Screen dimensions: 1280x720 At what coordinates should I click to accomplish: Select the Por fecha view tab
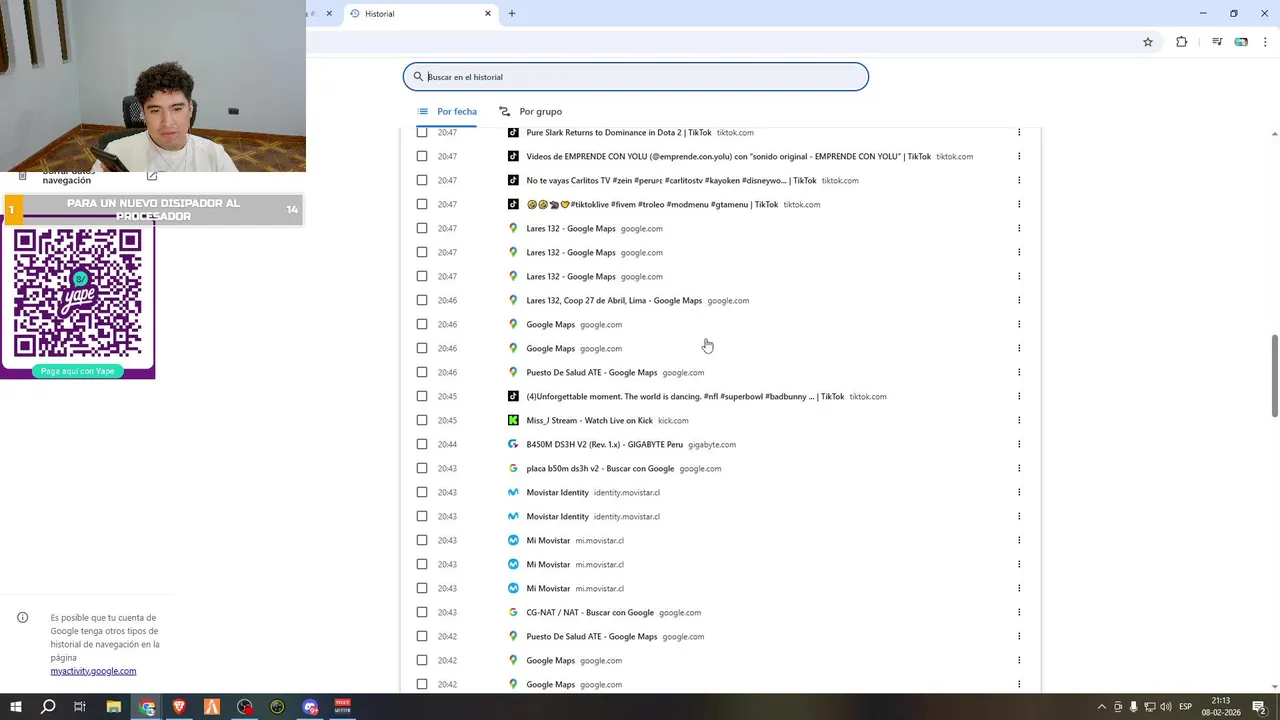[447, 111]
